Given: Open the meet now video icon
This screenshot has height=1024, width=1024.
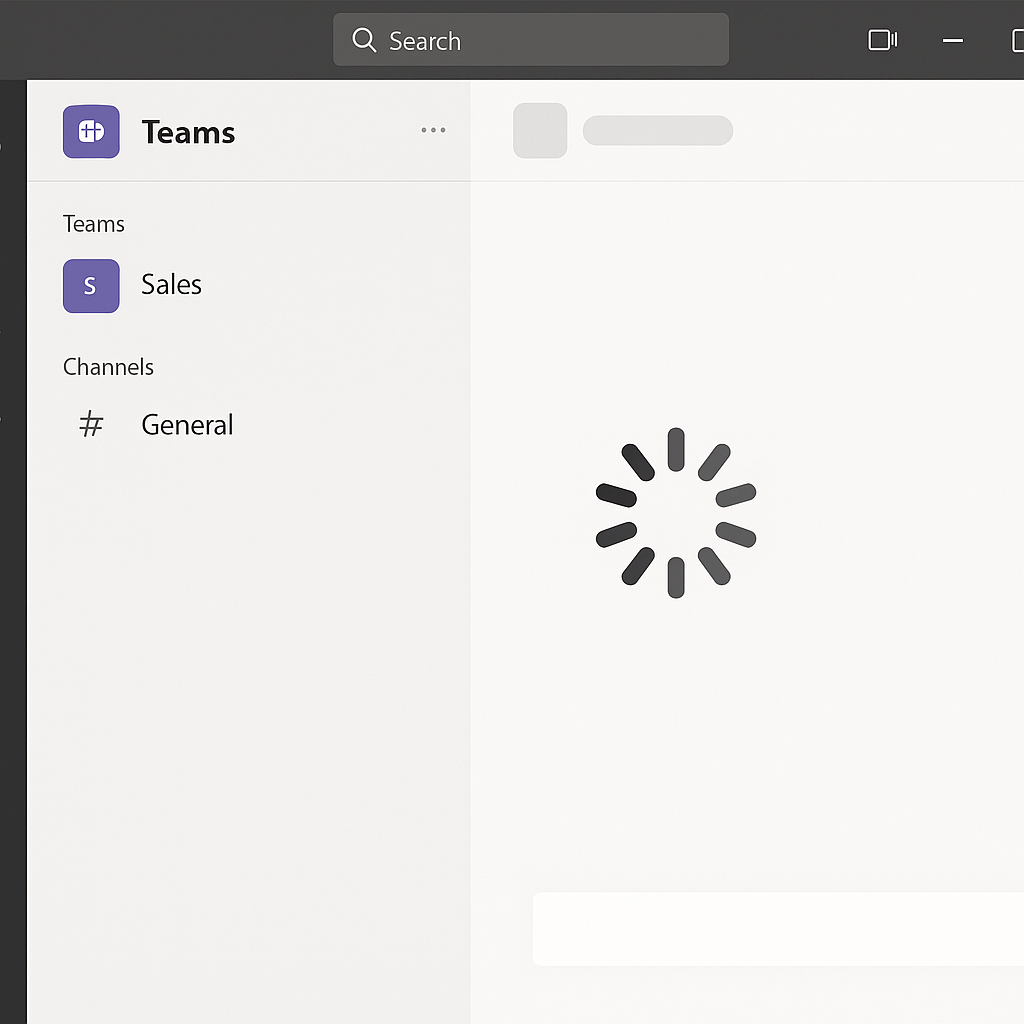Looking at the screenshot, I should click(882, 40).
